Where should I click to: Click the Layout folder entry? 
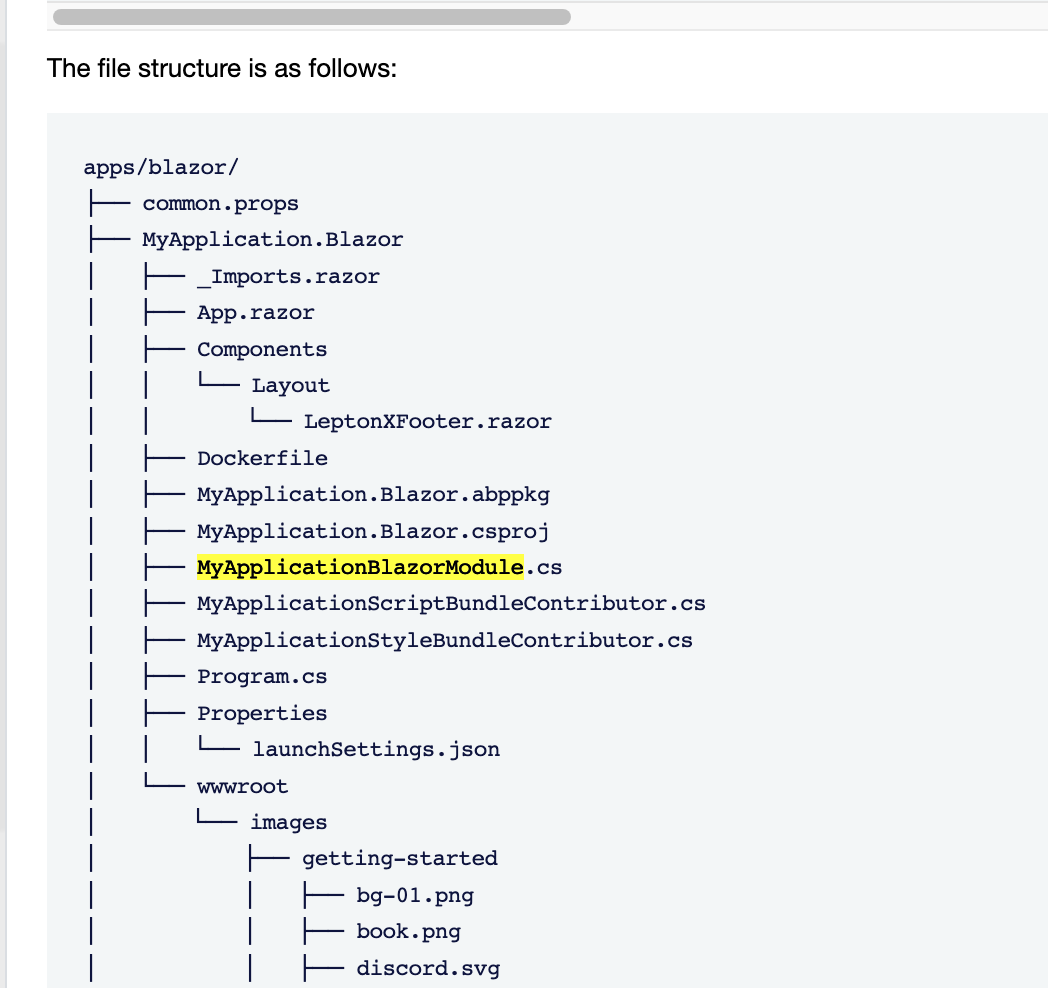pos(291,386)
